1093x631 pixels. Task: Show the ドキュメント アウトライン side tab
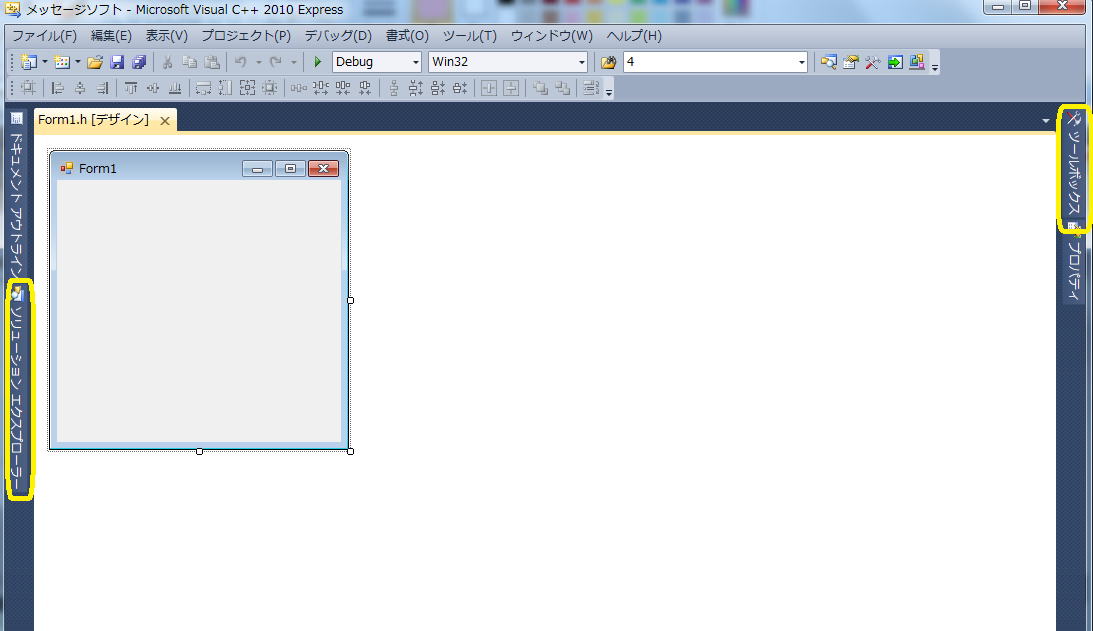pyautogui.click(x=17, y=196)
